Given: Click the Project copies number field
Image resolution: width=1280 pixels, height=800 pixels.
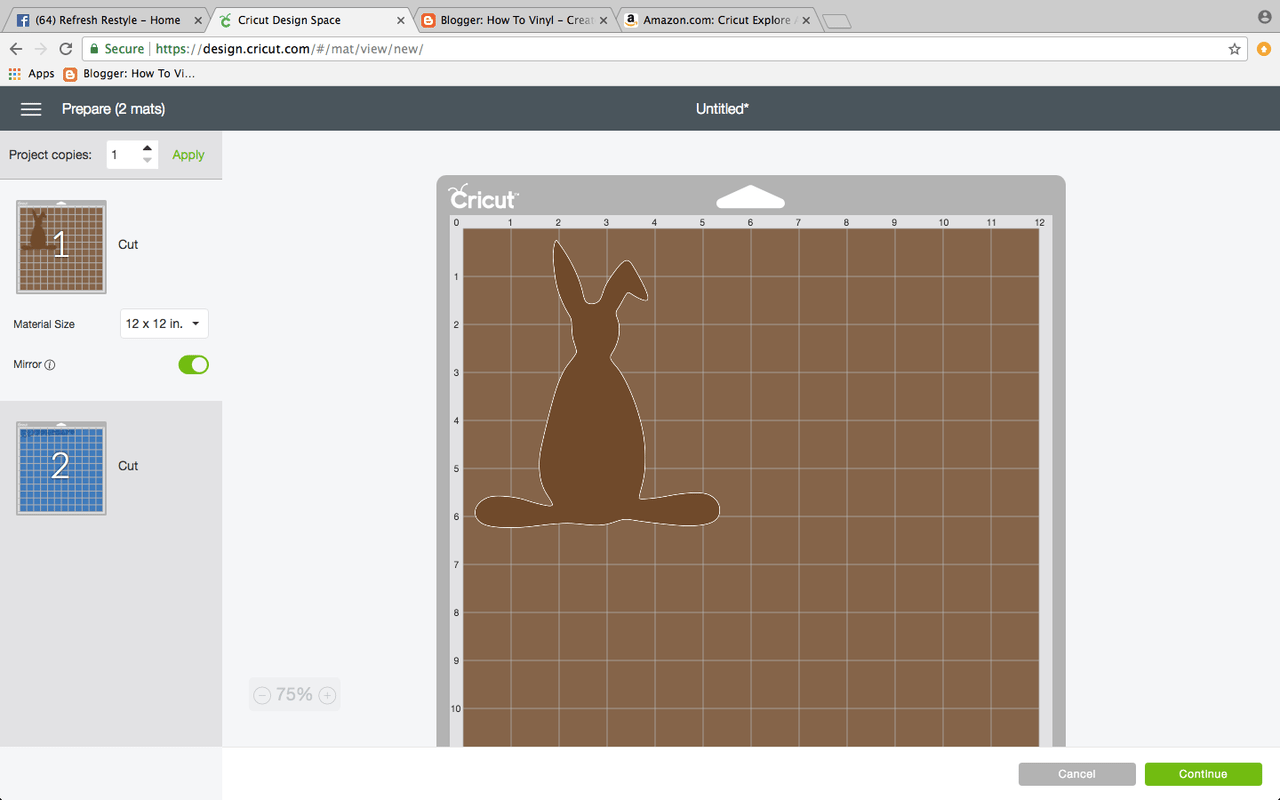Looking at the screenshot, I should (x=123, y=155).
